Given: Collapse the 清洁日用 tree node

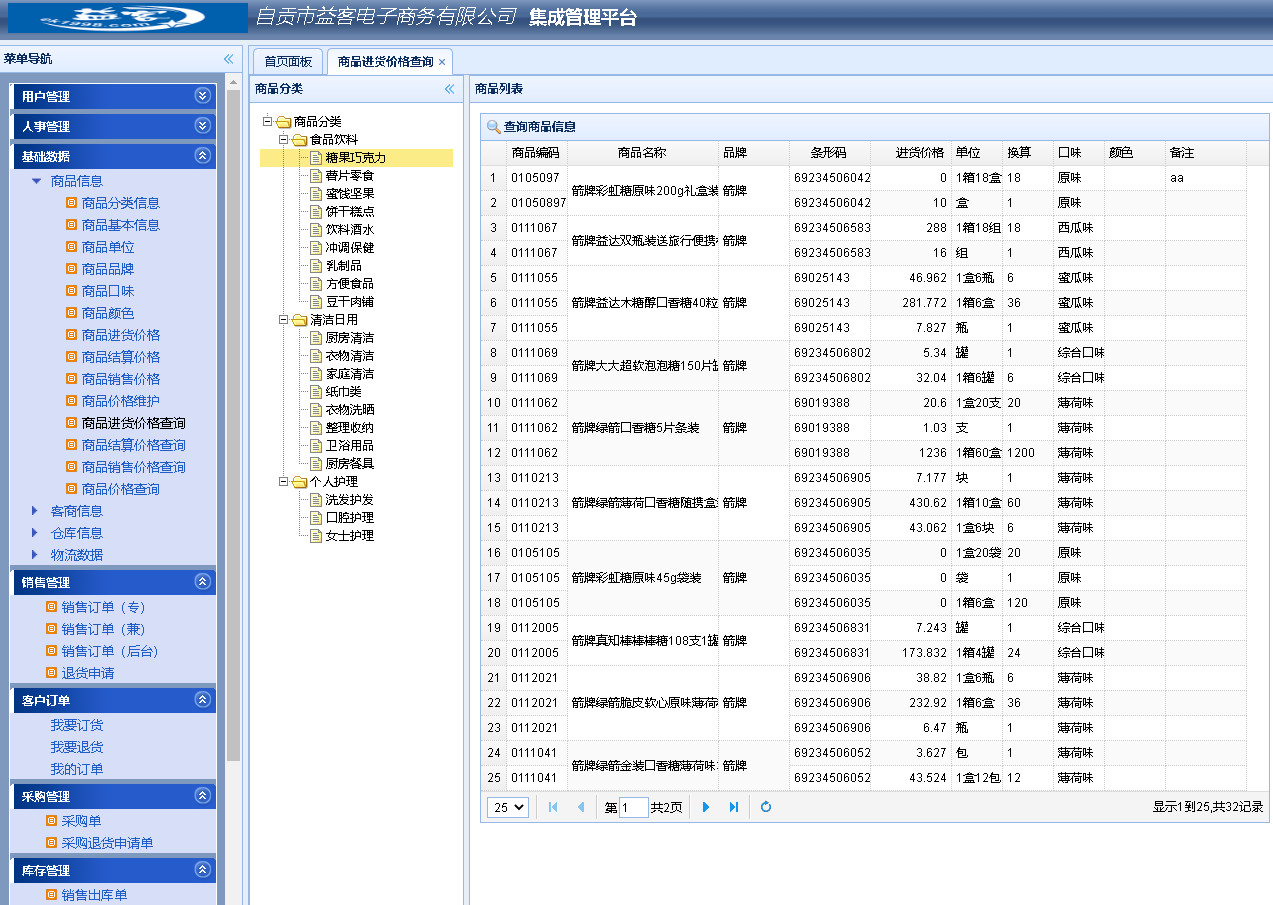Looking at the screenshot, I should (284, 320).
